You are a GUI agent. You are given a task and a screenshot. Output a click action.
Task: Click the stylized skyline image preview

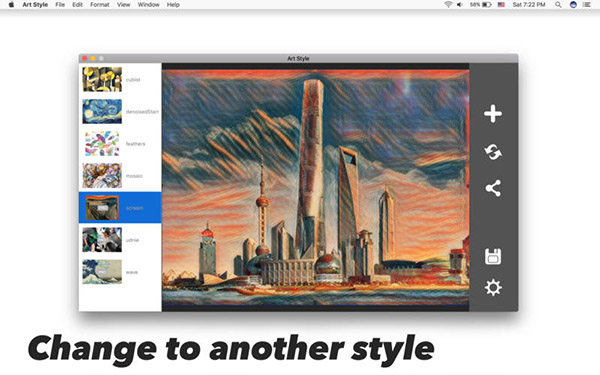click(316, 187)
